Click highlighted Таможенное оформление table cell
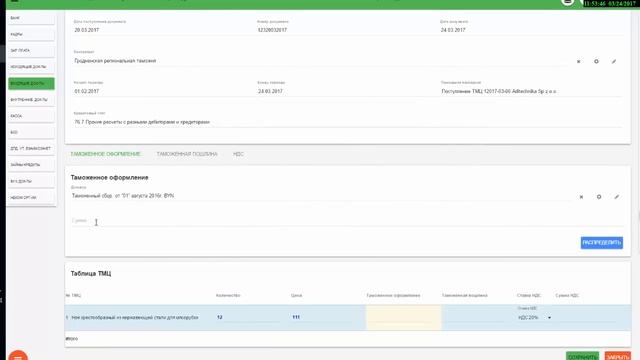Screen dimensions: 640x360 click(403, 318)
